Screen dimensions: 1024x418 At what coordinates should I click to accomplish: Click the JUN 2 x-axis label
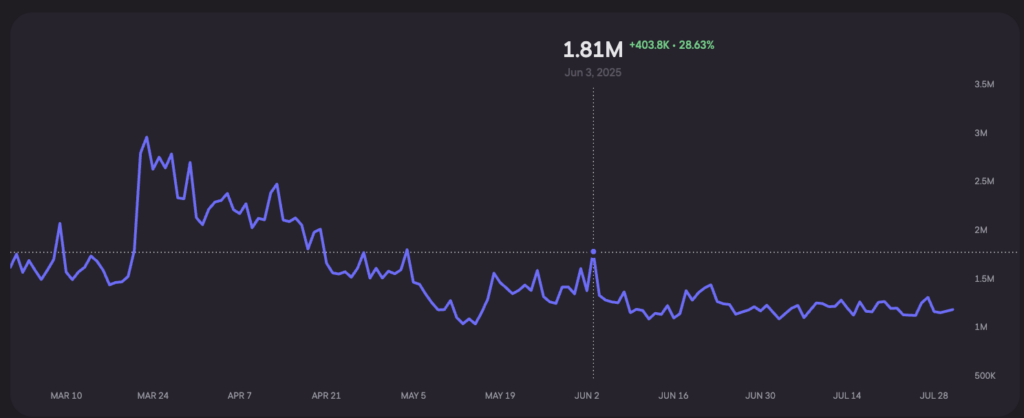[x=588, y=396]
